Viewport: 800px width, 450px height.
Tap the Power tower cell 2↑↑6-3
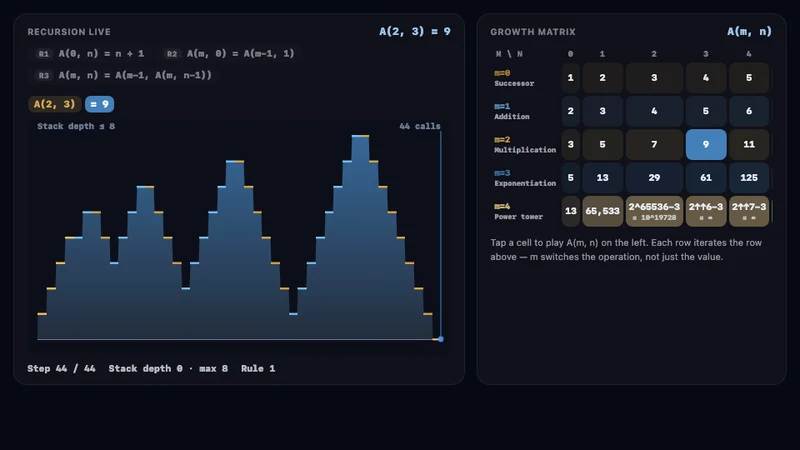pyautogui.click(x=706, y=211)
